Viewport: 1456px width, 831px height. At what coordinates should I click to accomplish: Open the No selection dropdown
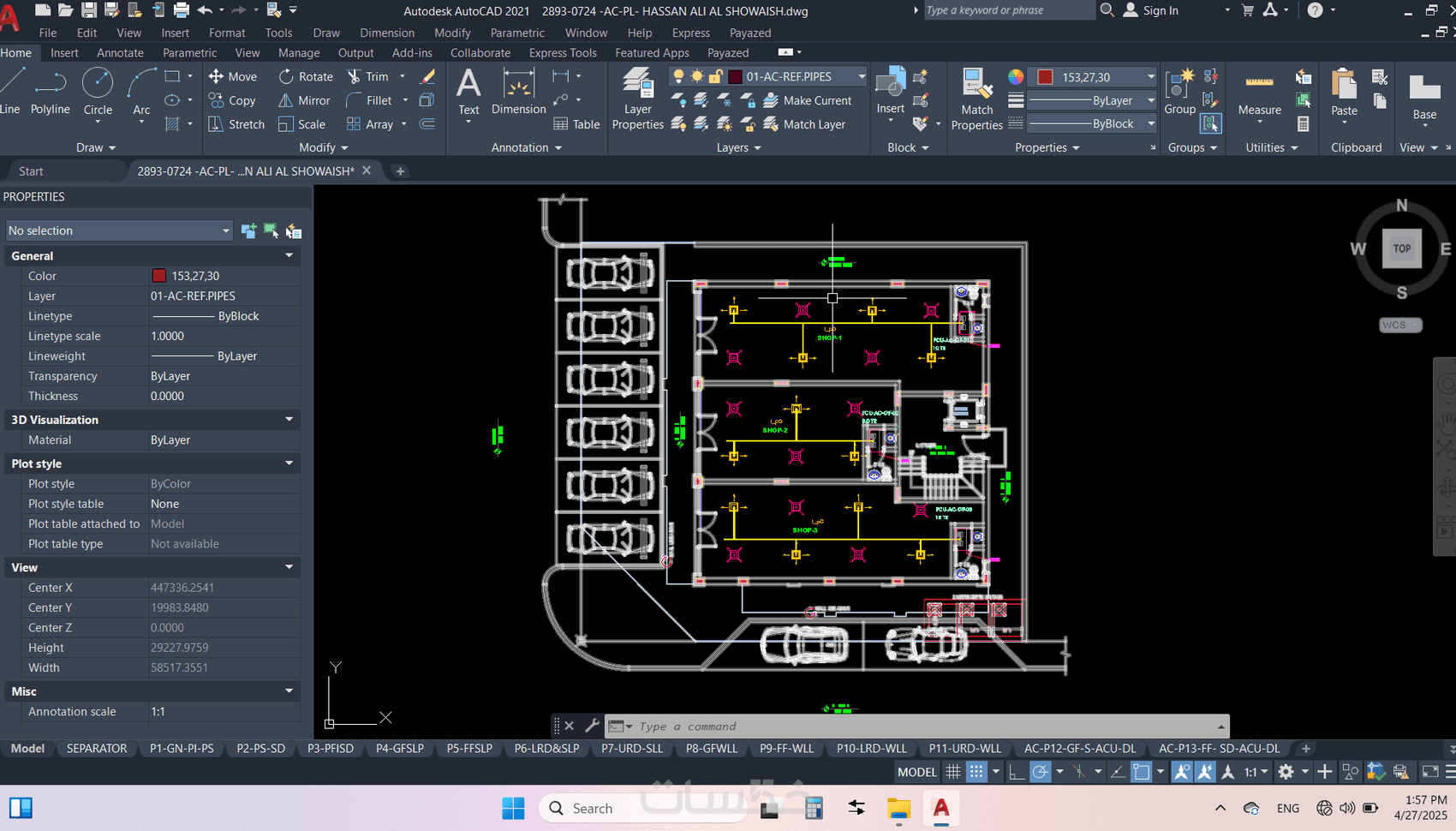pos(118,230)
